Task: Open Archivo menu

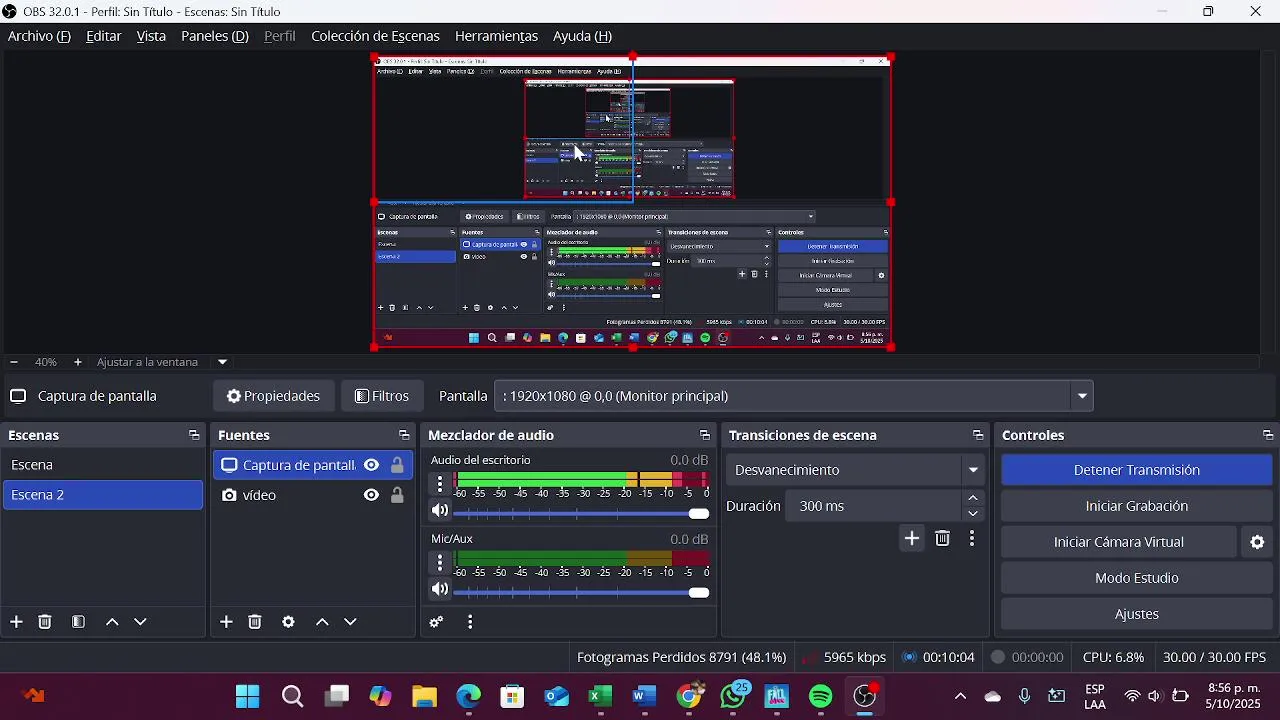Action: [39, 36]
